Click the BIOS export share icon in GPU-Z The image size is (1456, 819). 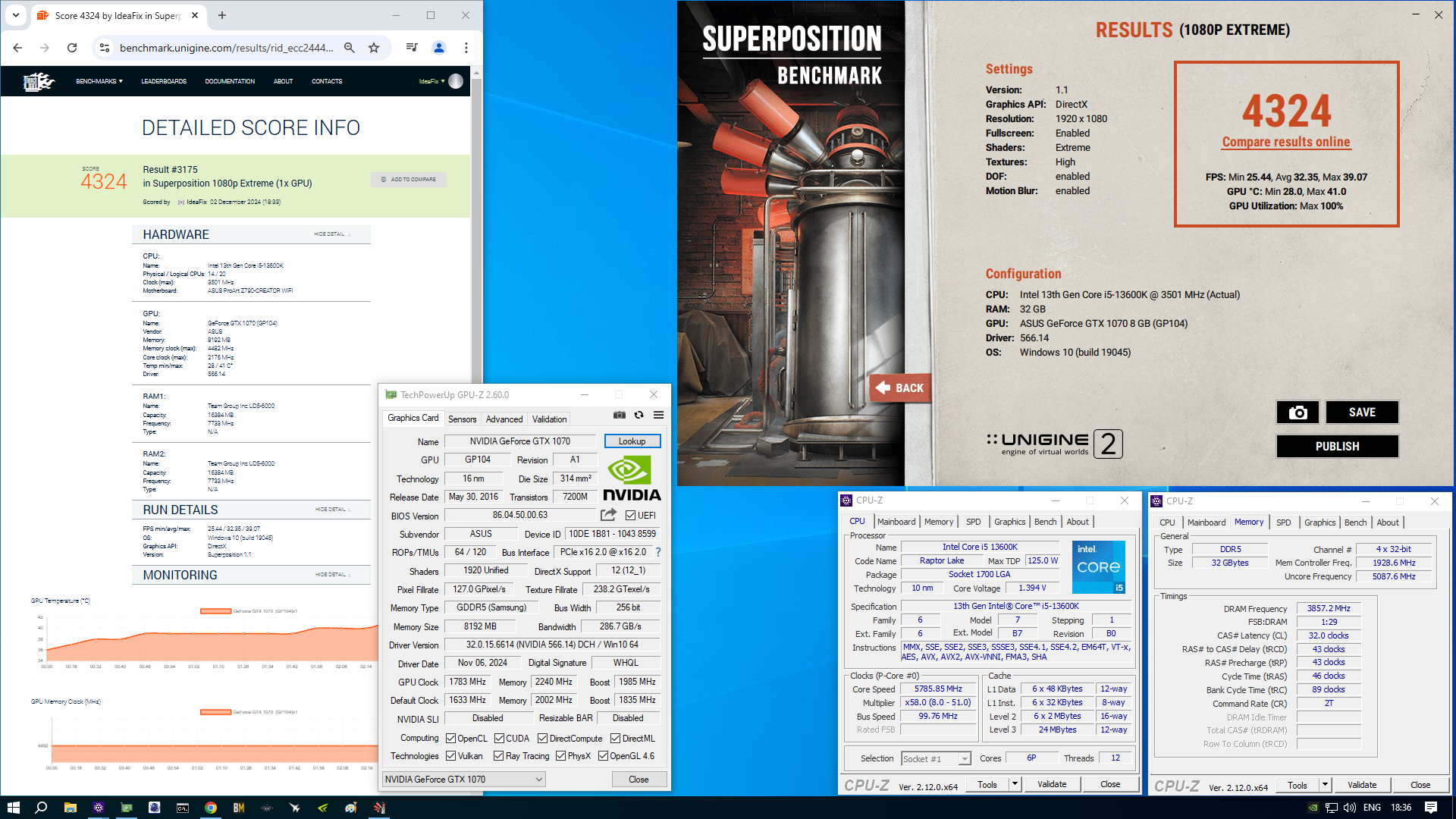pyautogui.click(x=608, y=515)
